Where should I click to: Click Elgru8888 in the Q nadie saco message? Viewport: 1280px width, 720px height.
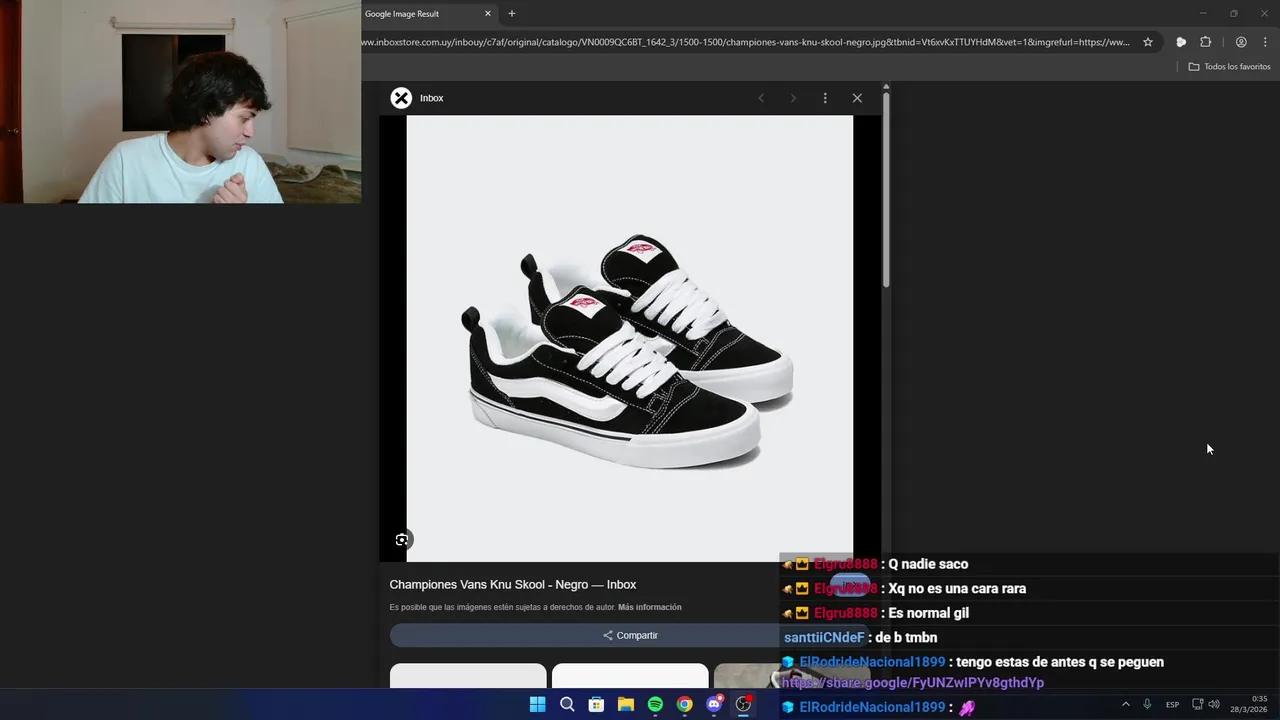(845, 564)
